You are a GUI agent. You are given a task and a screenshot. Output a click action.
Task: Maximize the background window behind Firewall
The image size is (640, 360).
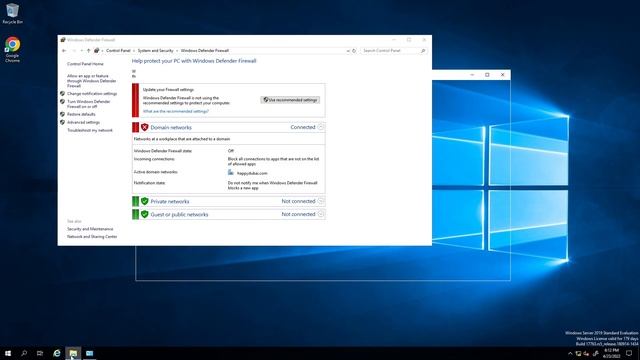pos(487,75)
